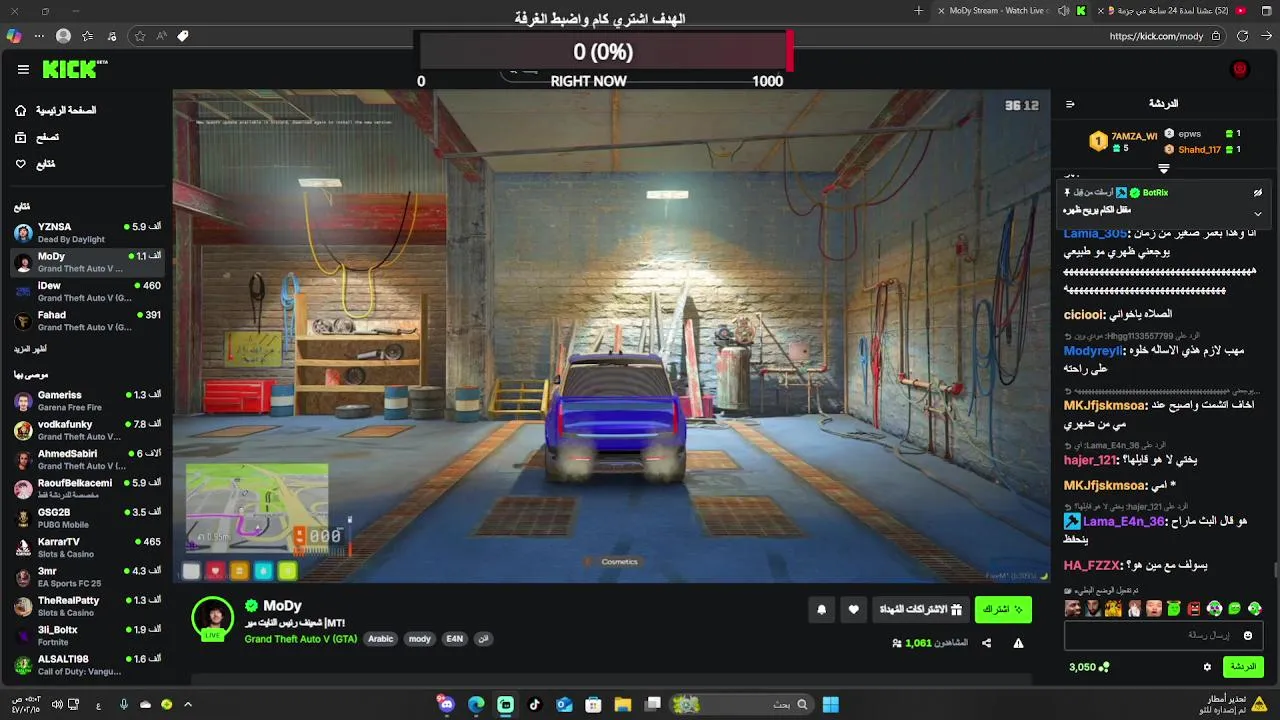Go to the home page in the sidebar

point(56,110)
